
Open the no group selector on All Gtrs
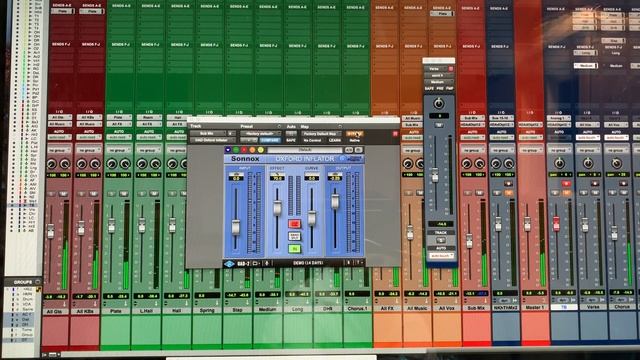tap(60, 150)
